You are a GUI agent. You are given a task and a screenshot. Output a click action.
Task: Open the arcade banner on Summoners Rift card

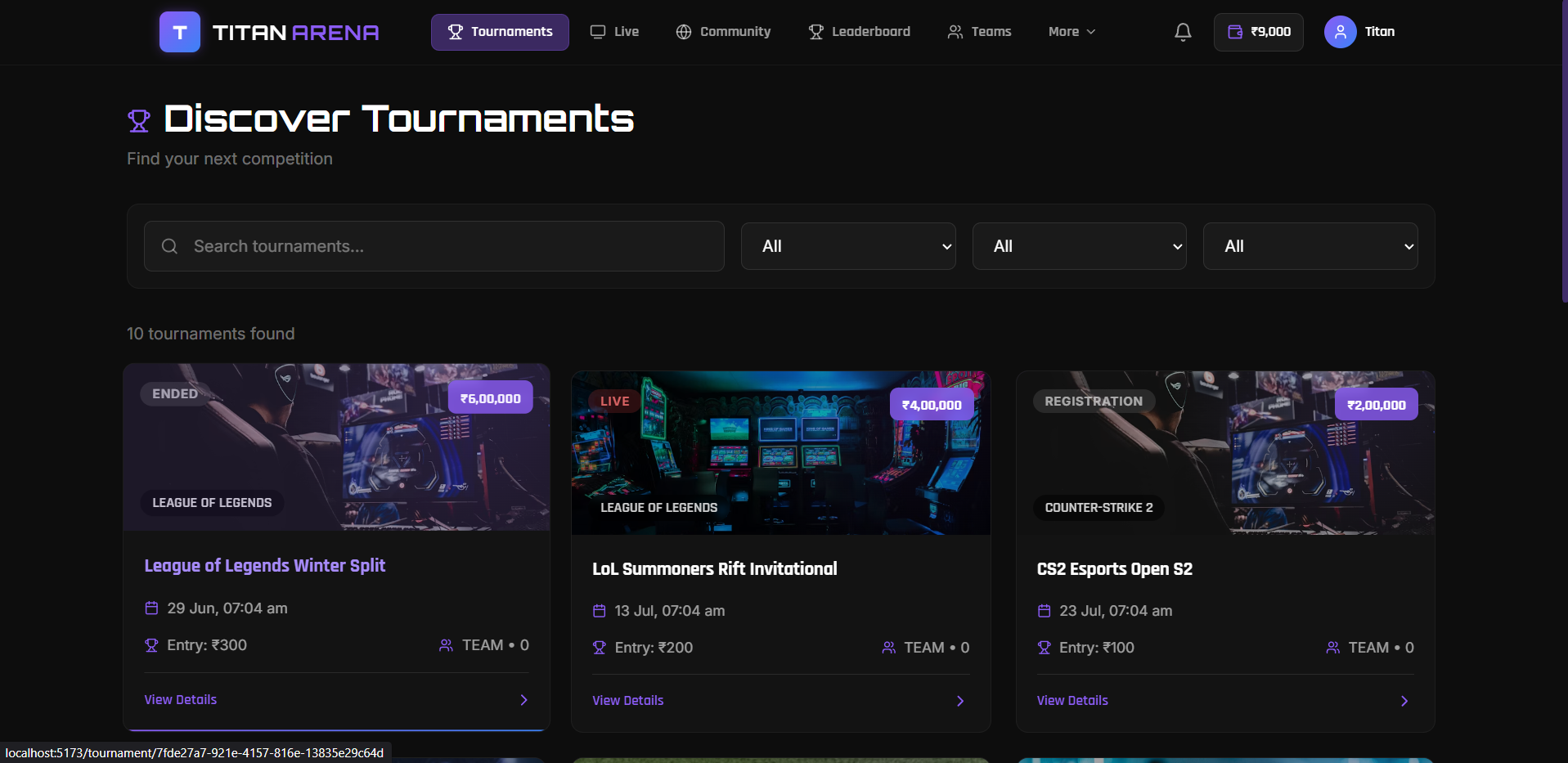[781, 453]
